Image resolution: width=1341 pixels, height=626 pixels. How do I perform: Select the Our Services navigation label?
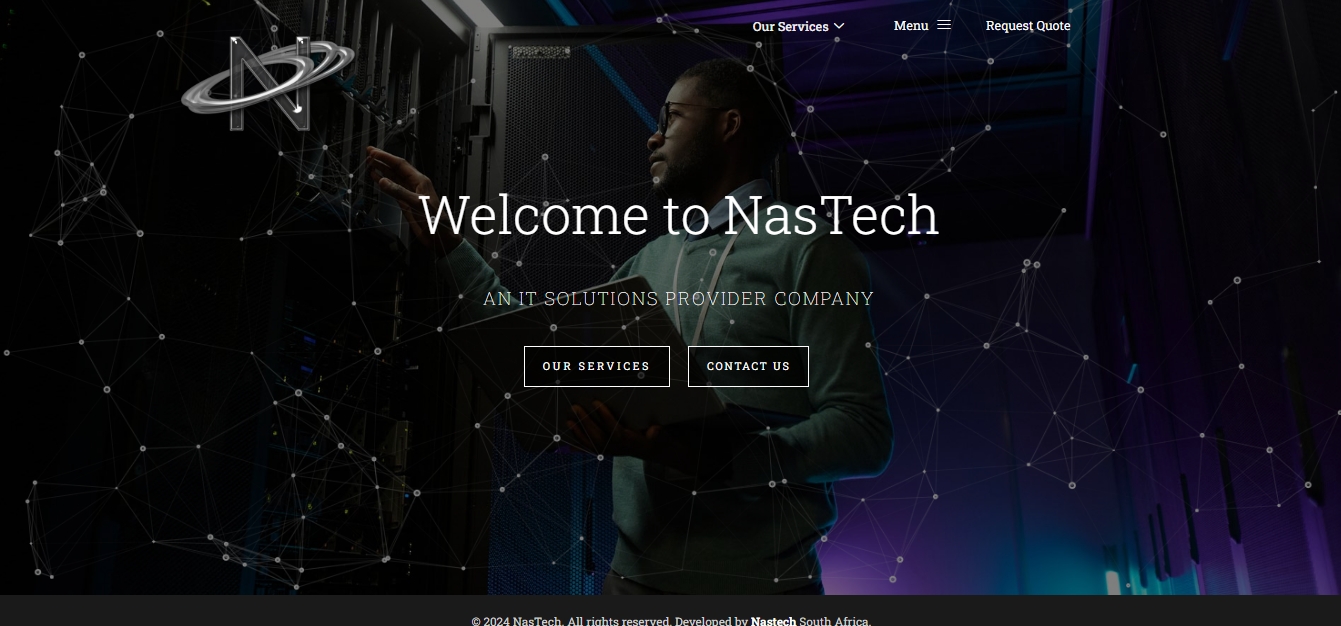coord(790,26)
